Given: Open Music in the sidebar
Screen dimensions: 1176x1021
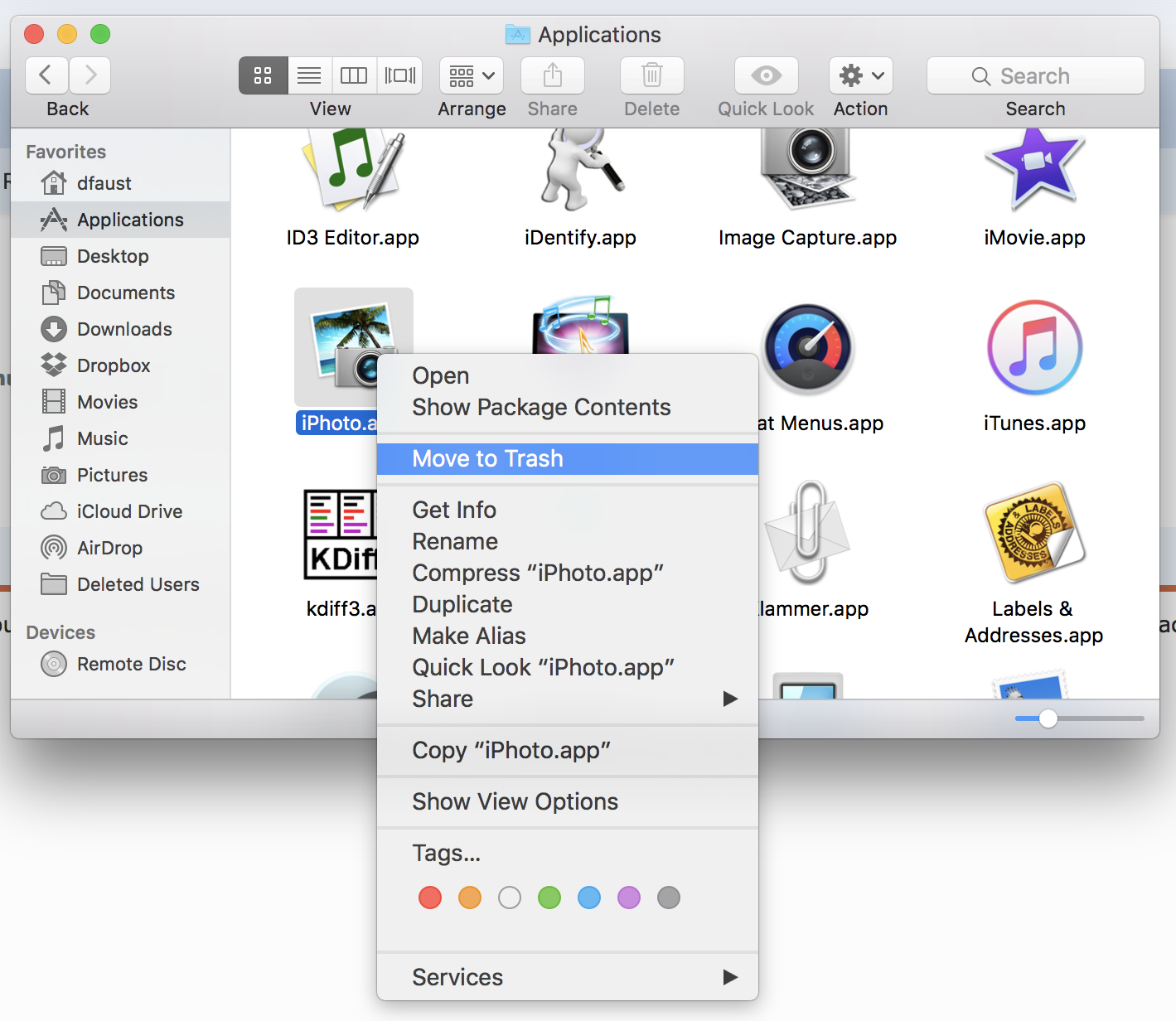Looking at the screenshot, I should click(121, 438).
